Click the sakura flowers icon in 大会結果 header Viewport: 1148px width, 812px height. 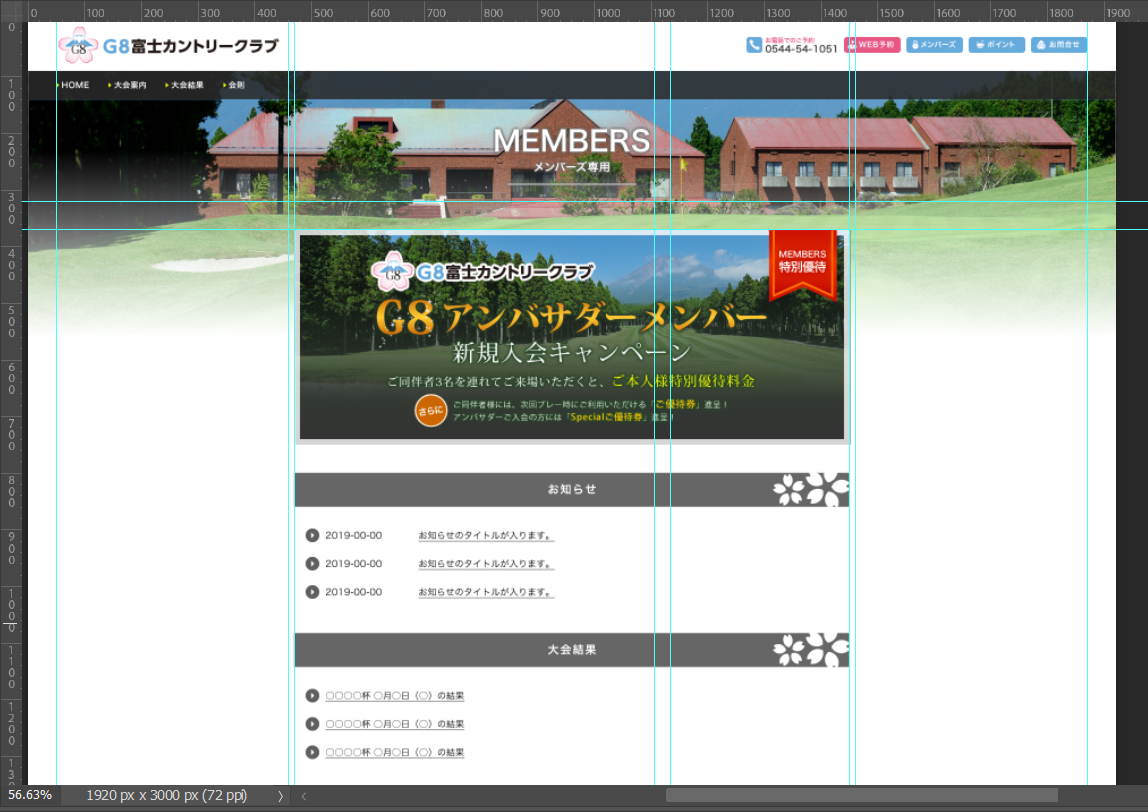[x=811, y=650]
